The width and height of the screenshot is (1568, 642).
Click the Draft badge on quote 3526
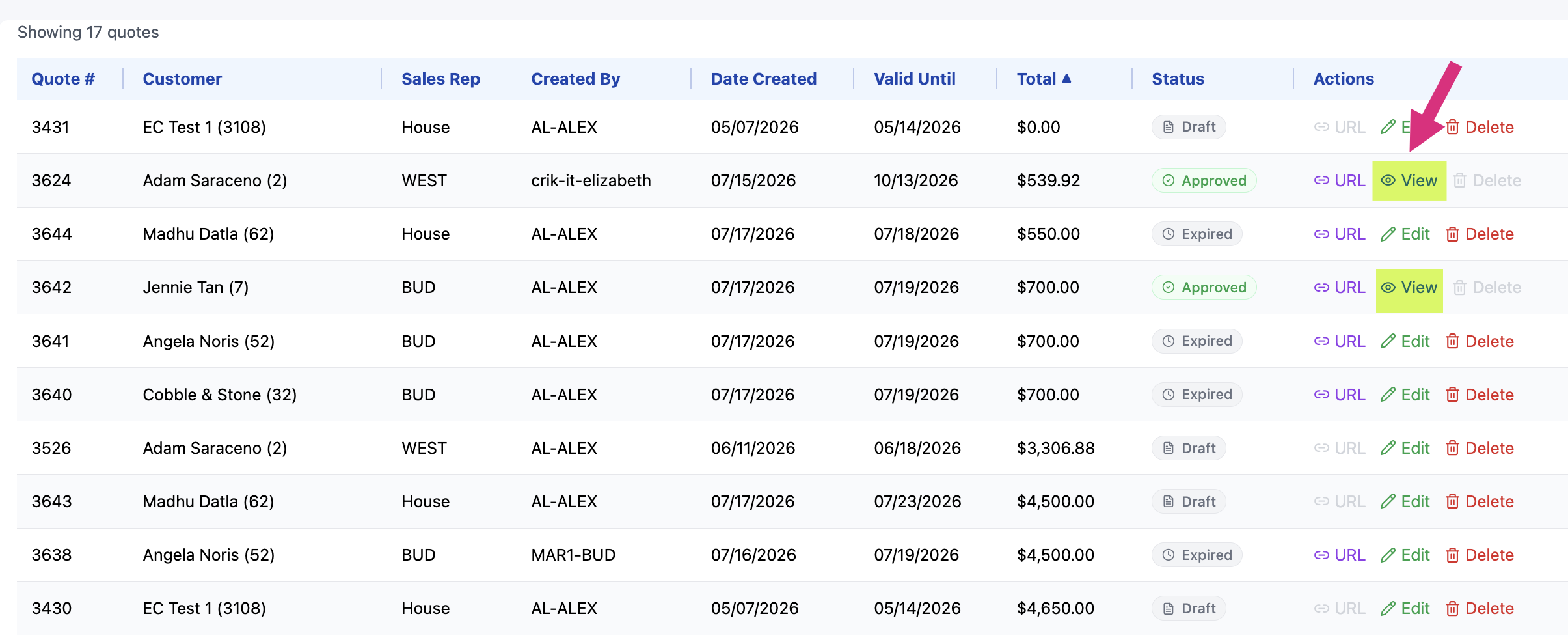point(1189,448)
